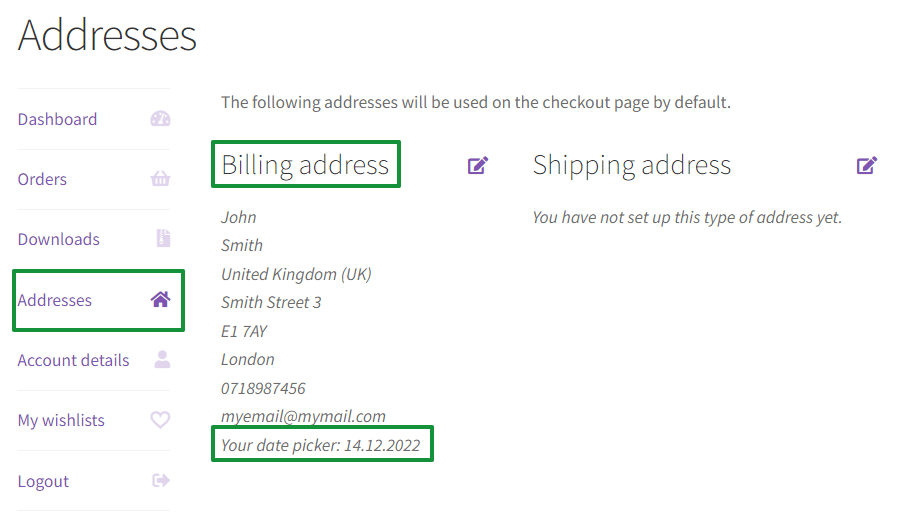Open the Dashboard menu item
The image size is (897, 524).
coord(57,119)
